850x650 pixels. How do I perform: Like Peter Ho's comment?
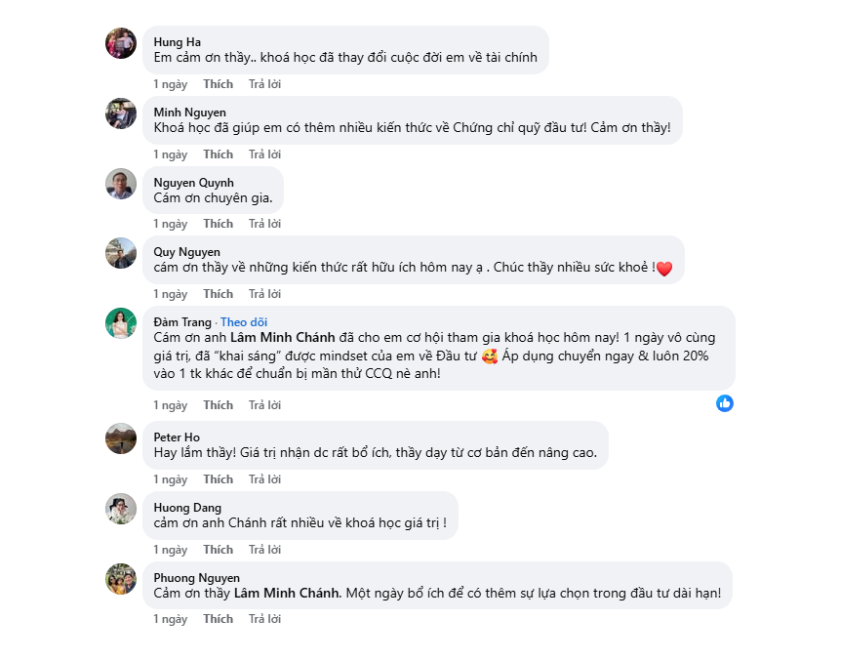[218, 479]
